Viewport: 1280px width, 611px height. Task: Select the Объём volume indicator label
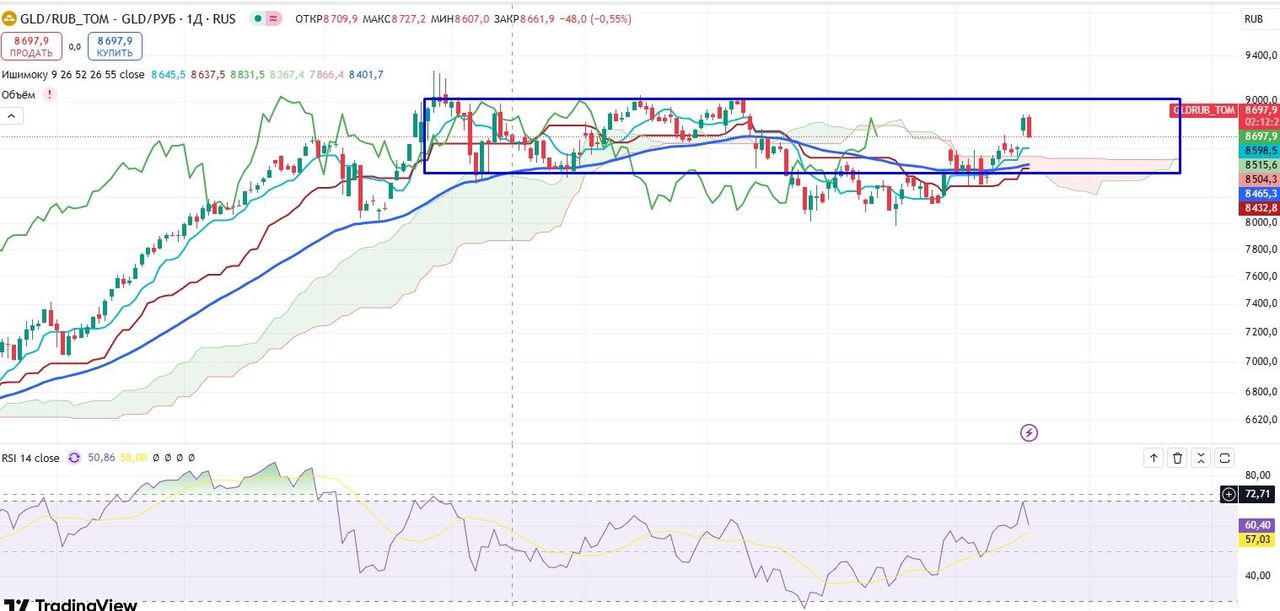click(x=18, y=95)
